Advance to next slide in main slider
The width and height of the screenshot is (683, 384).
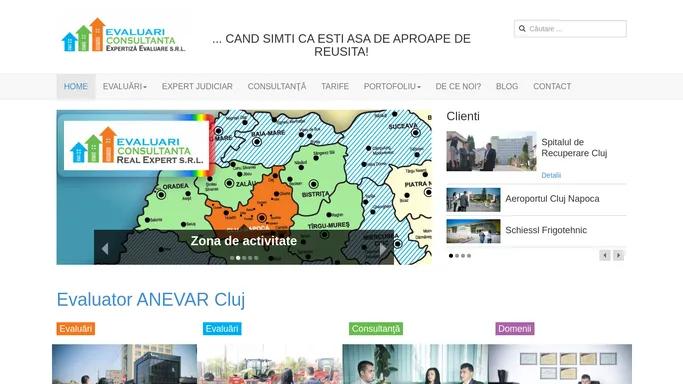(x=382, y=249)
